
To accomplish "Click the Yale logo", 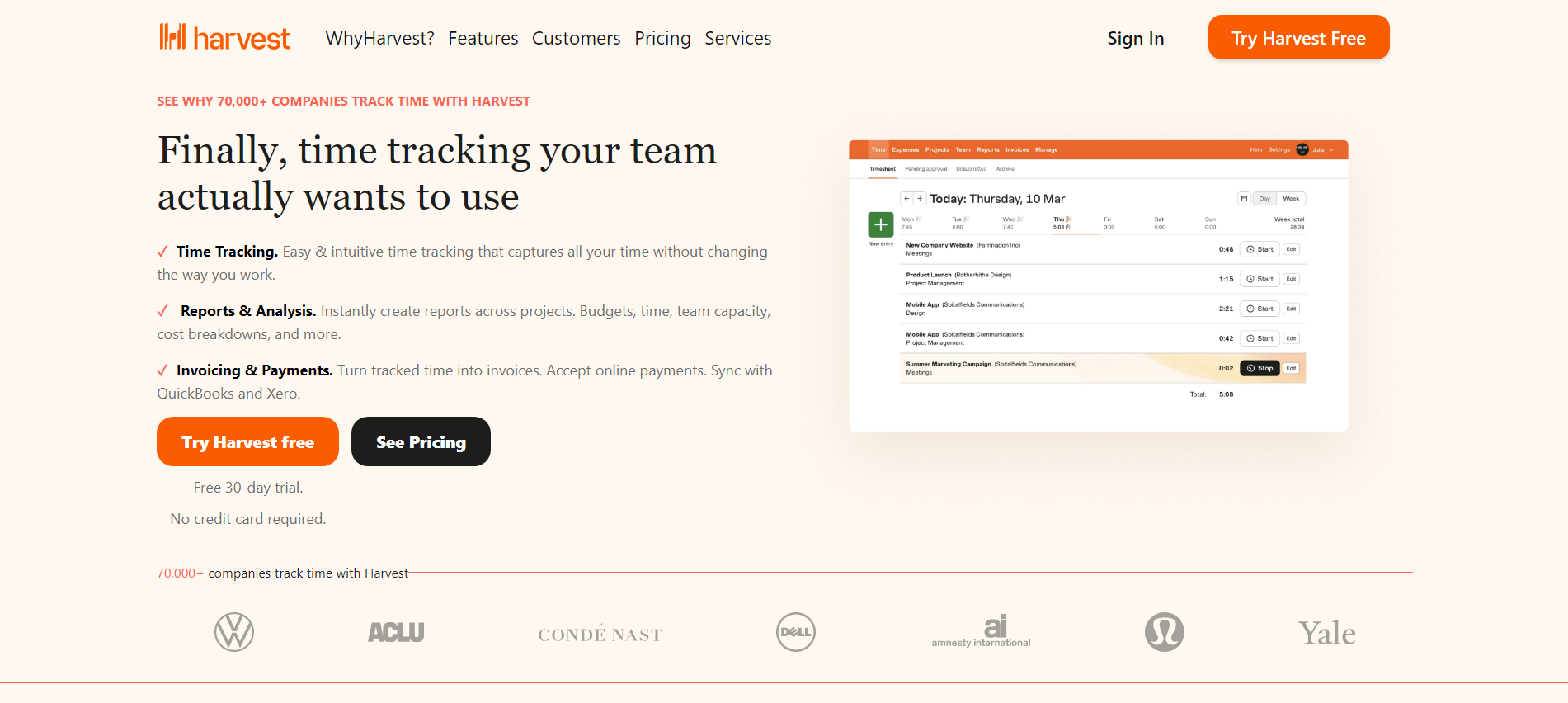I will (x=1326, y=634).
